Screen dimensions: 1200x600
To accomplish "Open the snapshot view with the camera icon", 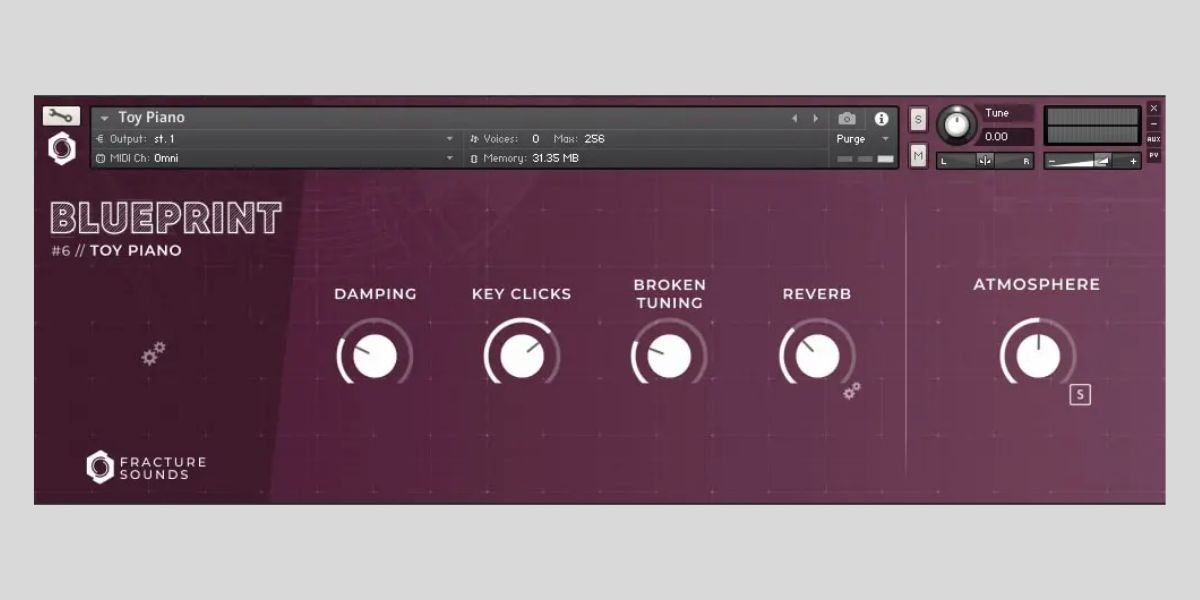I will pyautogui.click(x=847, y=118).
